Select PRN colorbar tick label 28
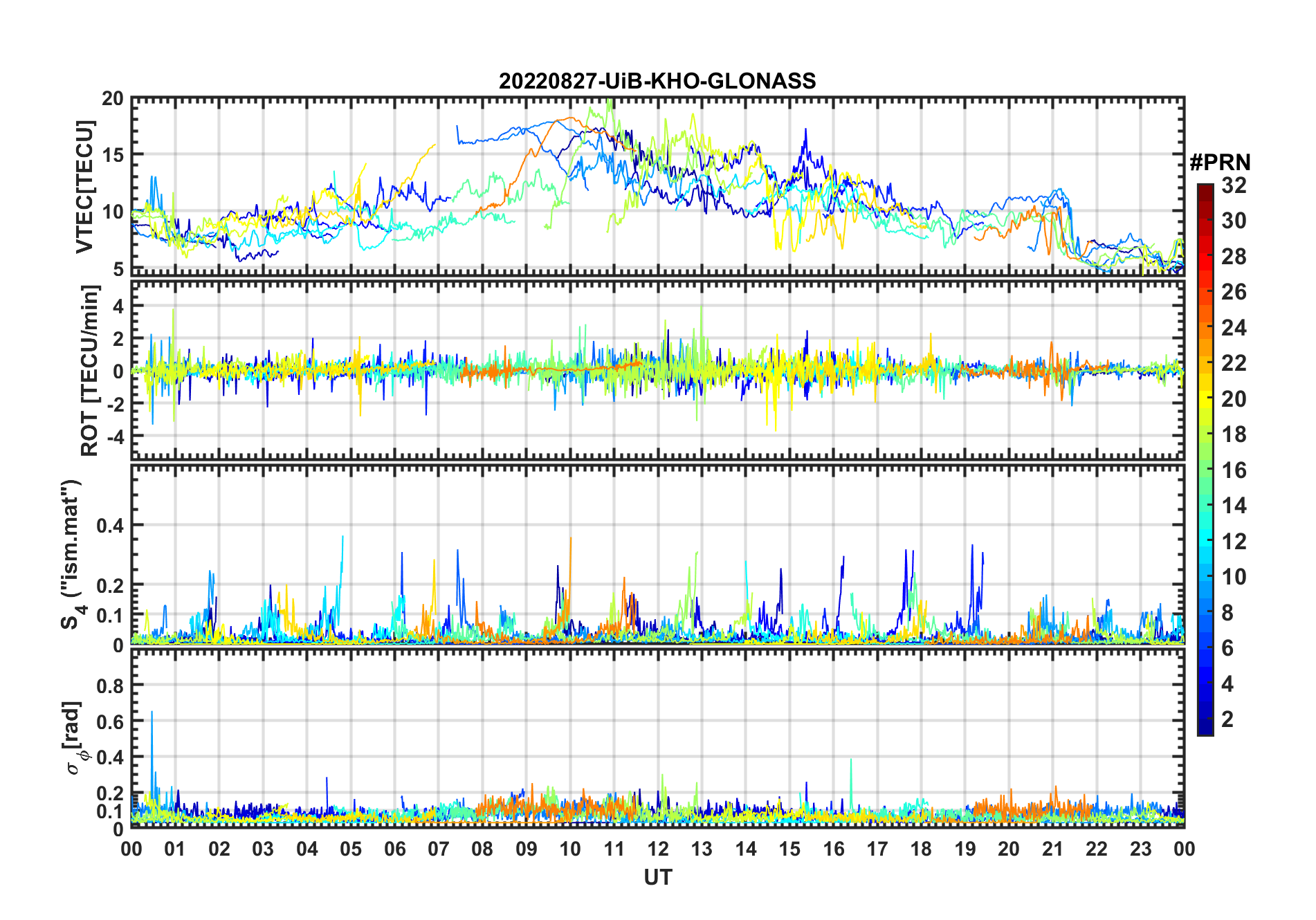Image resolution: width=1316 pixels, height=920 pixels. coord(1234,257)
